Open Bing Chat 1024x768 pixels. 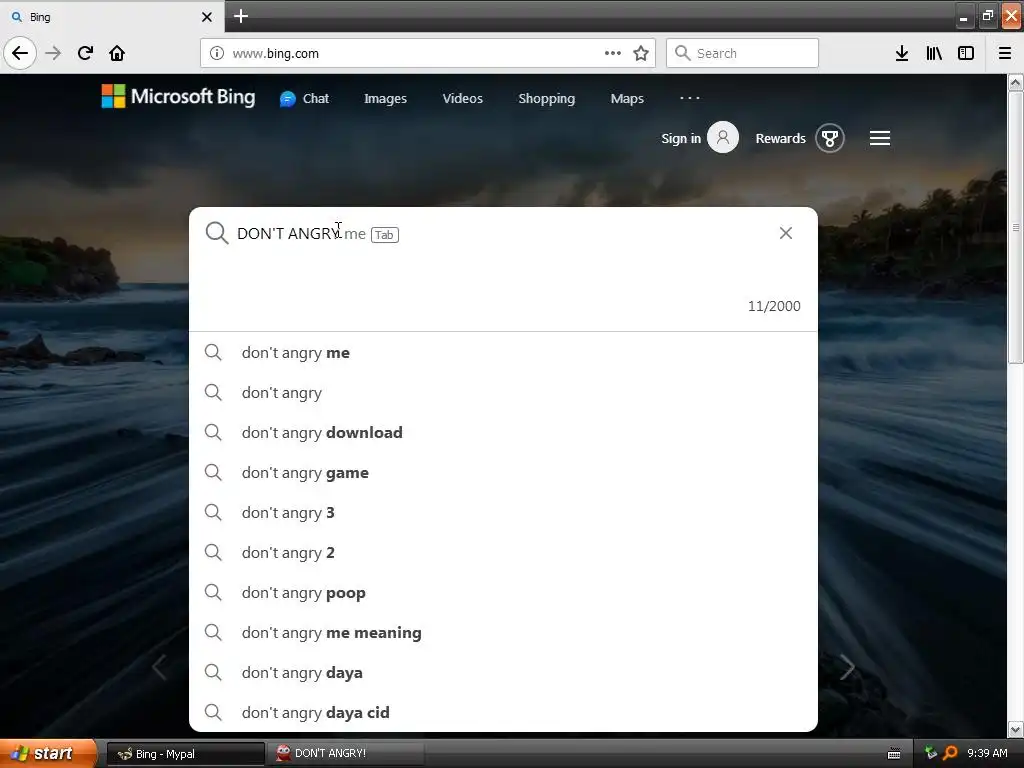[304, 99]
